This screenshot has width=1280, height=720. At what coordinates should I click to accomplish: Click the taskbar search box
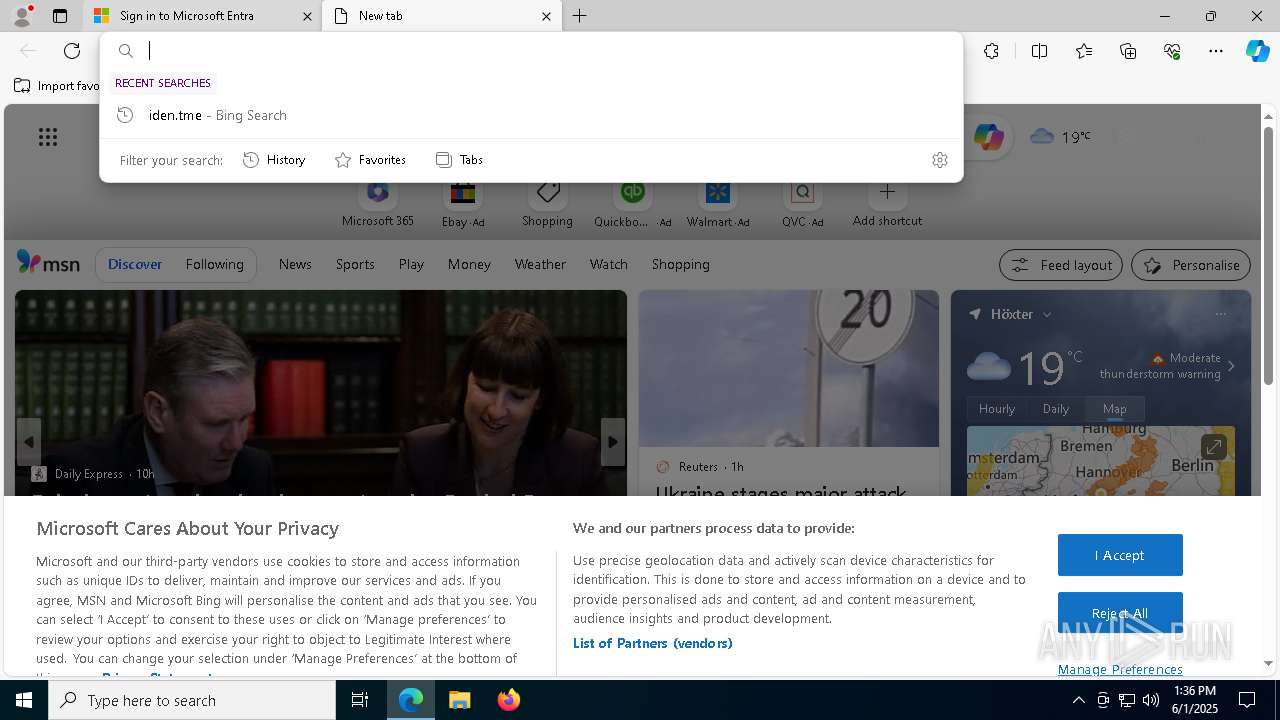192,700
